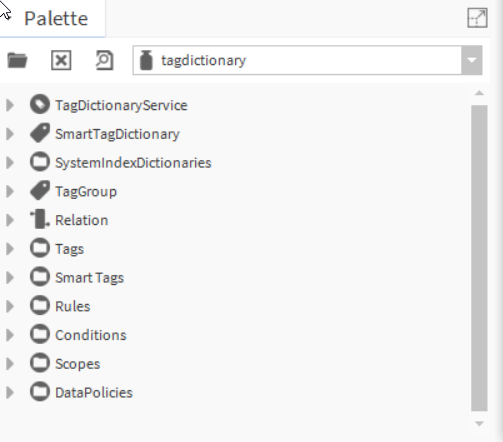The width and height of the screenshot is (503, 442).
Task: Click the Close Palette X icon
Action: tap(61, 60)
